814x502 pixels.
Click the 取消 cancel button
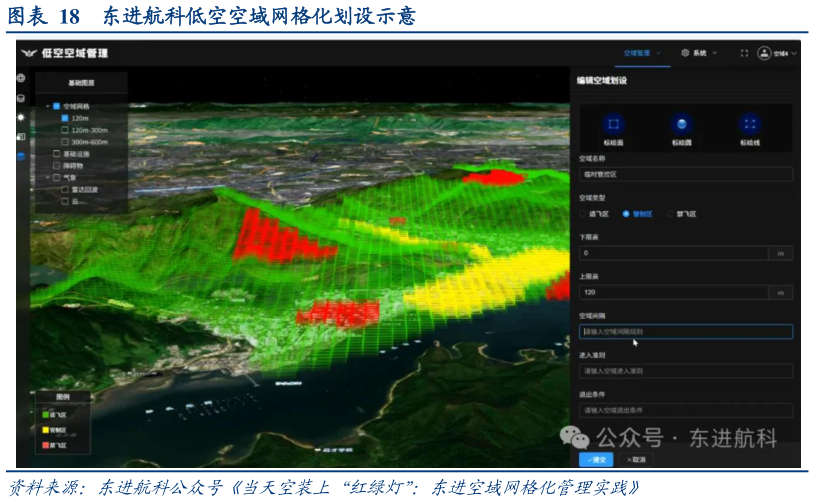pos(636,459)
